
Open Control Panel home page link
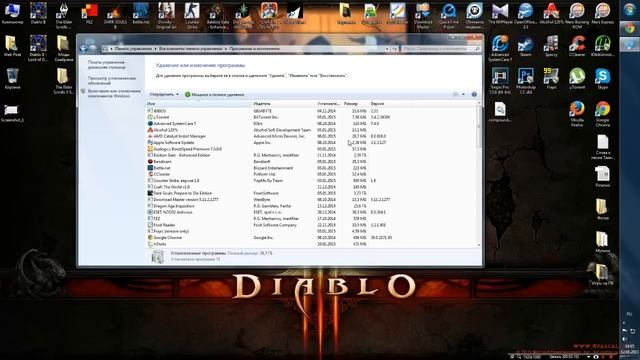point(106,65)
